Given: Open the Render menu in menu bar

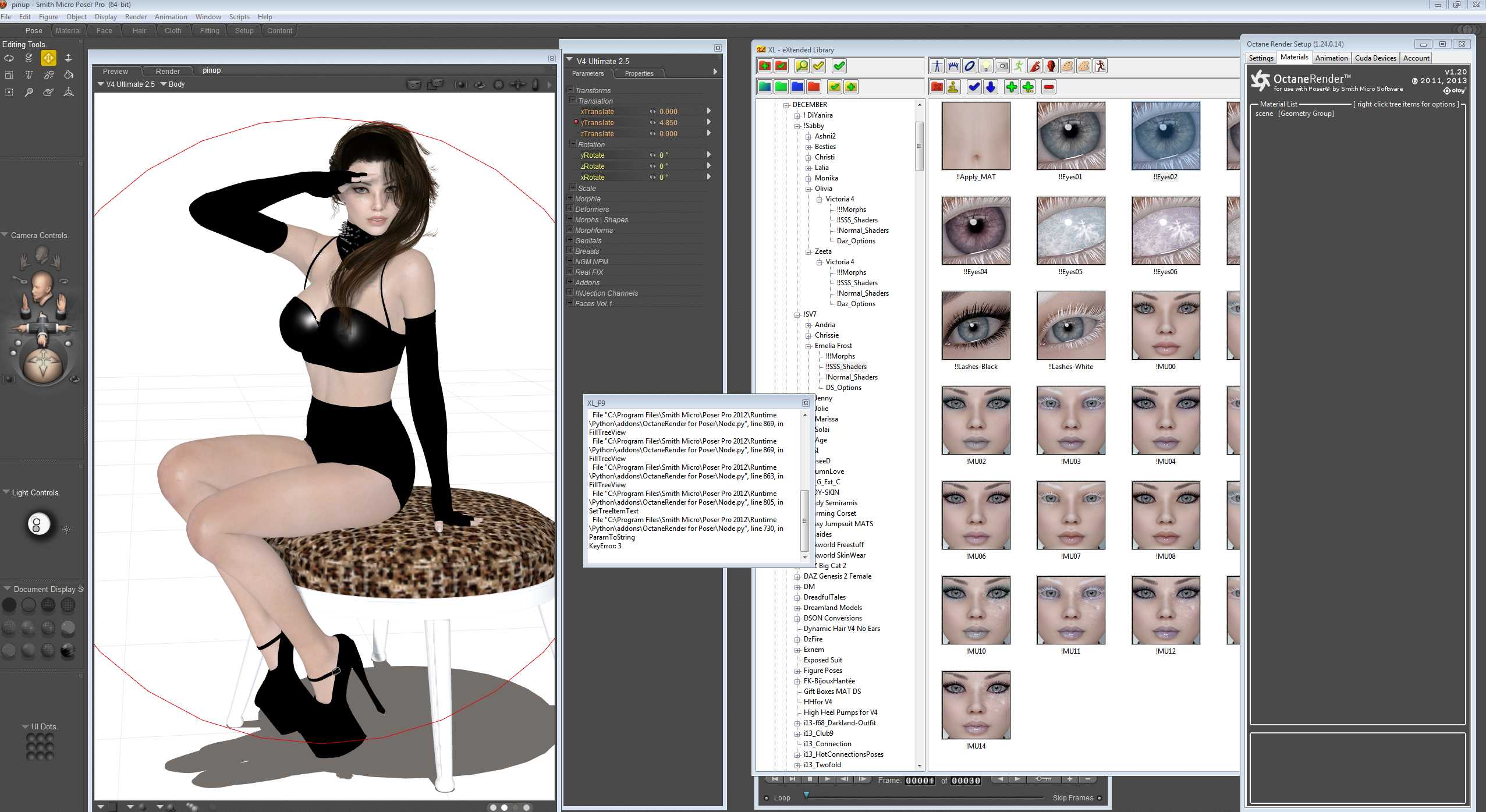Looking at the screenshot, I should (136, 17).
